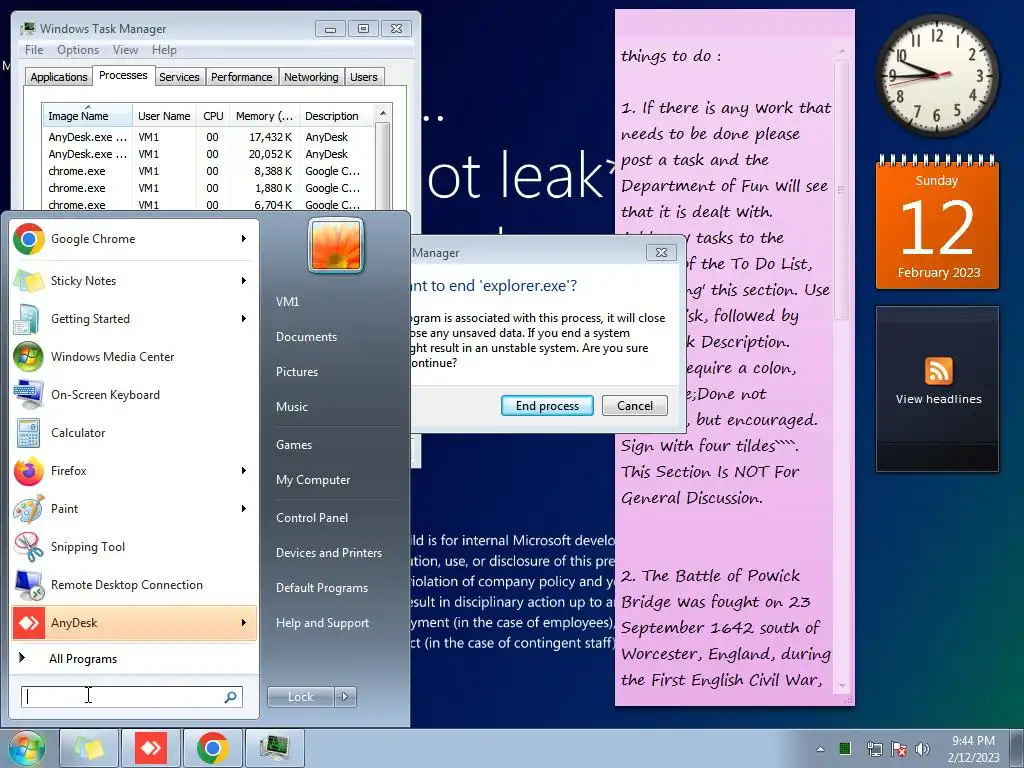Expand Sticky Notes jump list arrow

tap(244, 281)
